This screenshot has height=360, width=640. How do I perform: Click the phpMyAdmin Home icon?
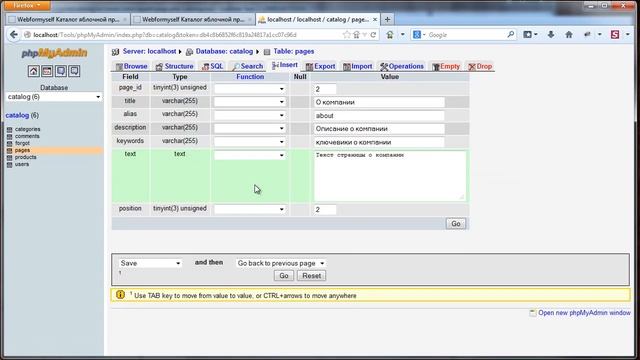[x=33, y=71]
